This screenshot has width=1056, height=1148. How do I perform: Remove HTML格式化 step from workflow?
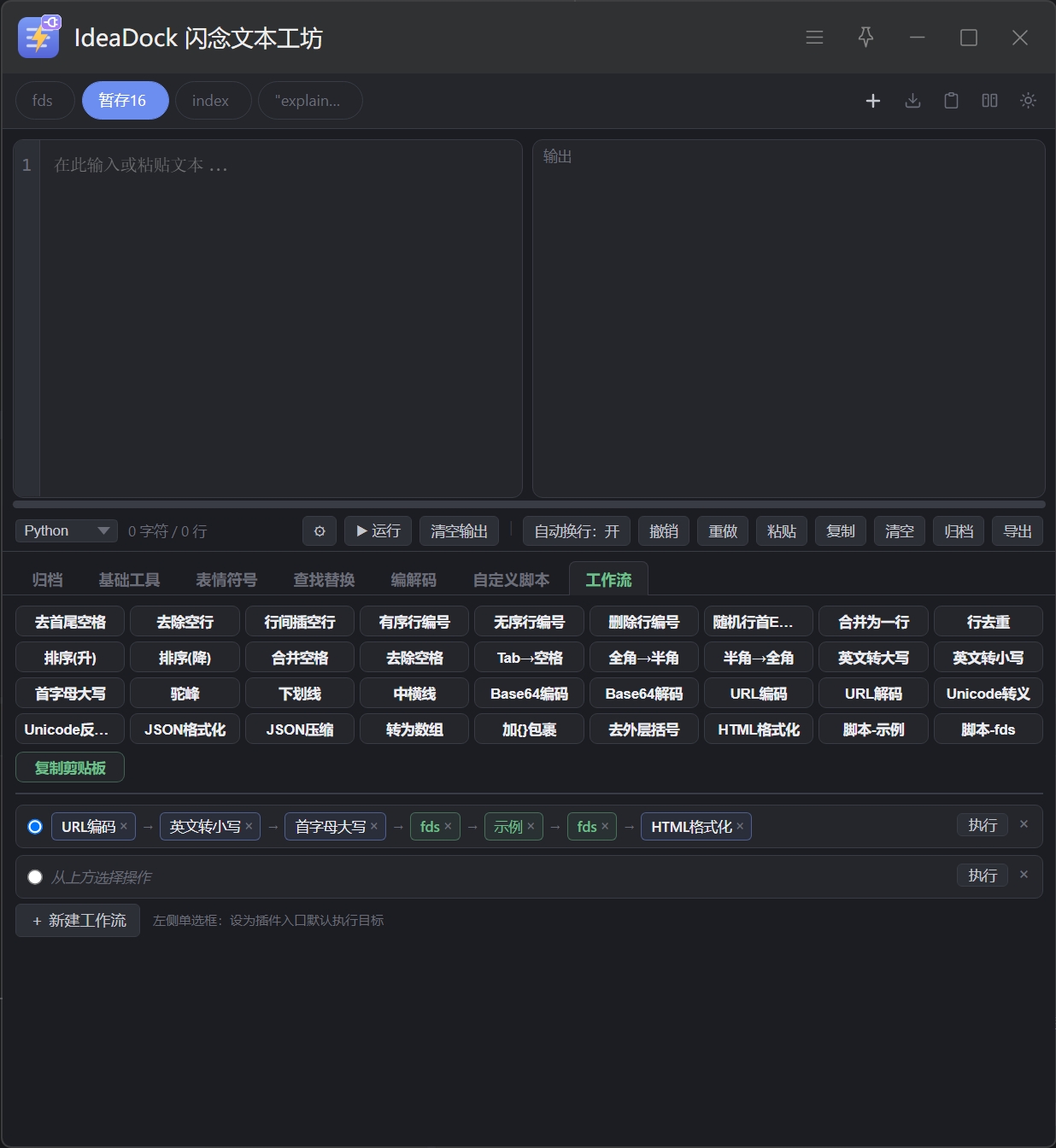click(x=740, y=826)
